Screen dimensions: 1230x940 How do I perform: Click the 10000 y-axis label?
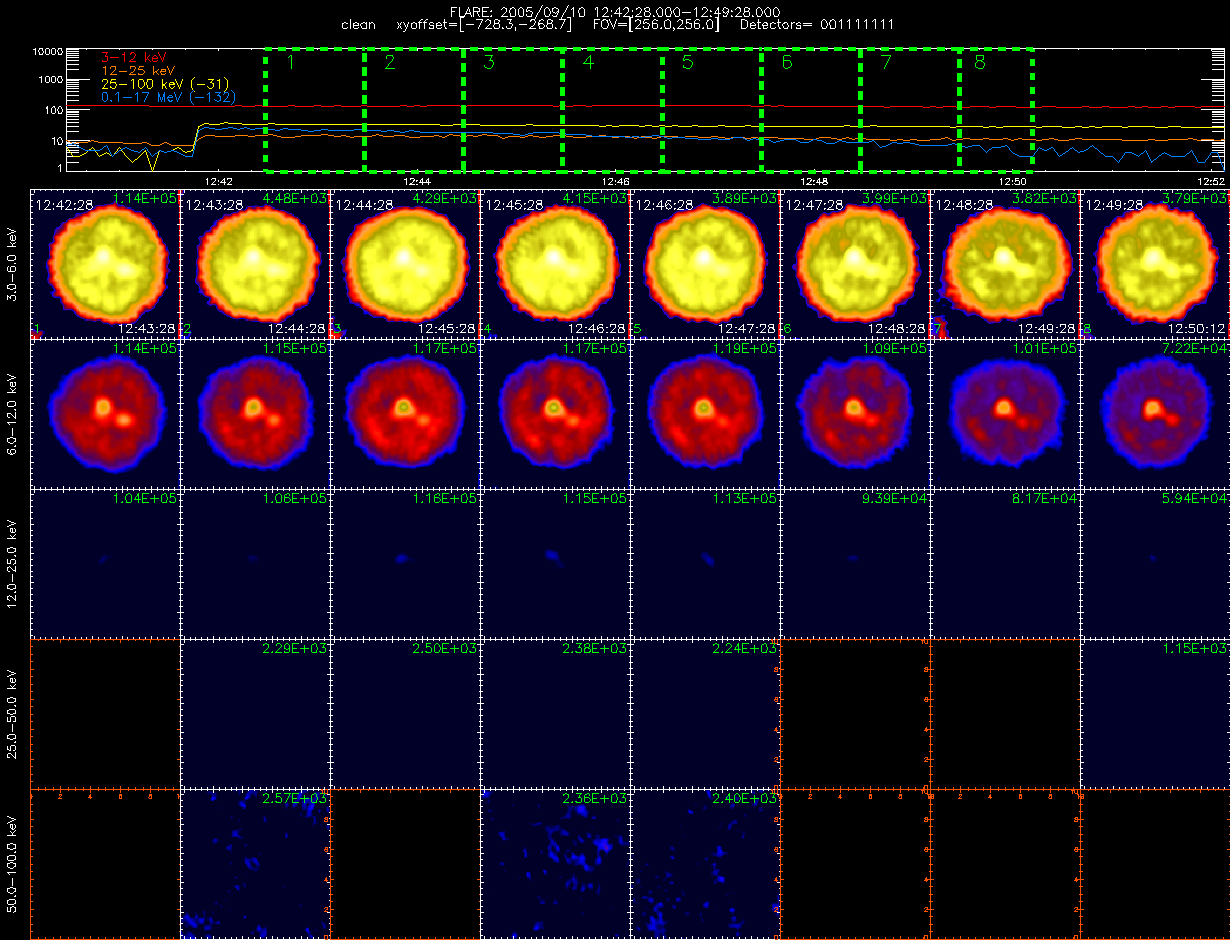[48, 50]
